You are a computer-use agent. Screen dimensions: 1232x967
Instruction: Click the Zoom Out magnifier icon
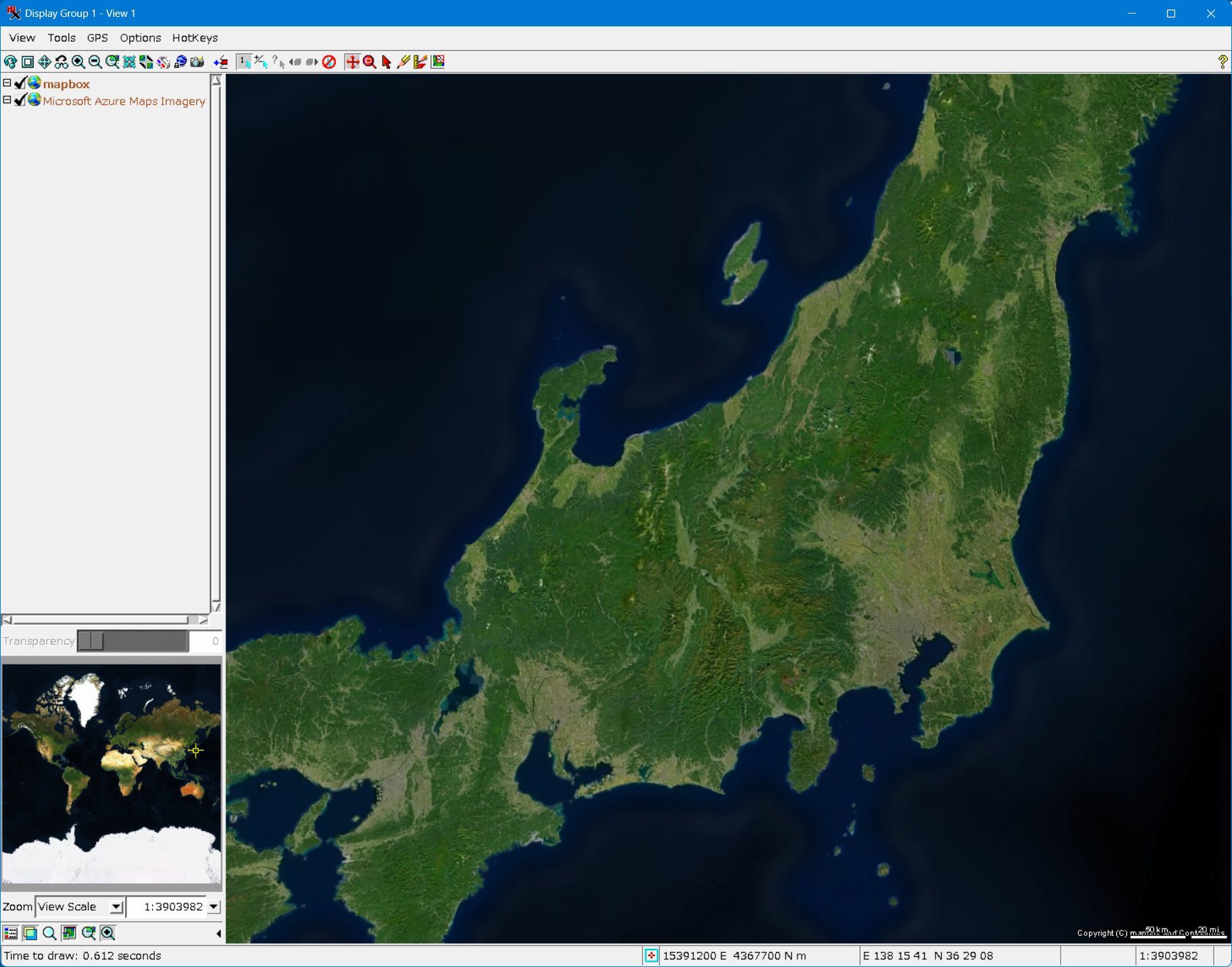(95, 62)
